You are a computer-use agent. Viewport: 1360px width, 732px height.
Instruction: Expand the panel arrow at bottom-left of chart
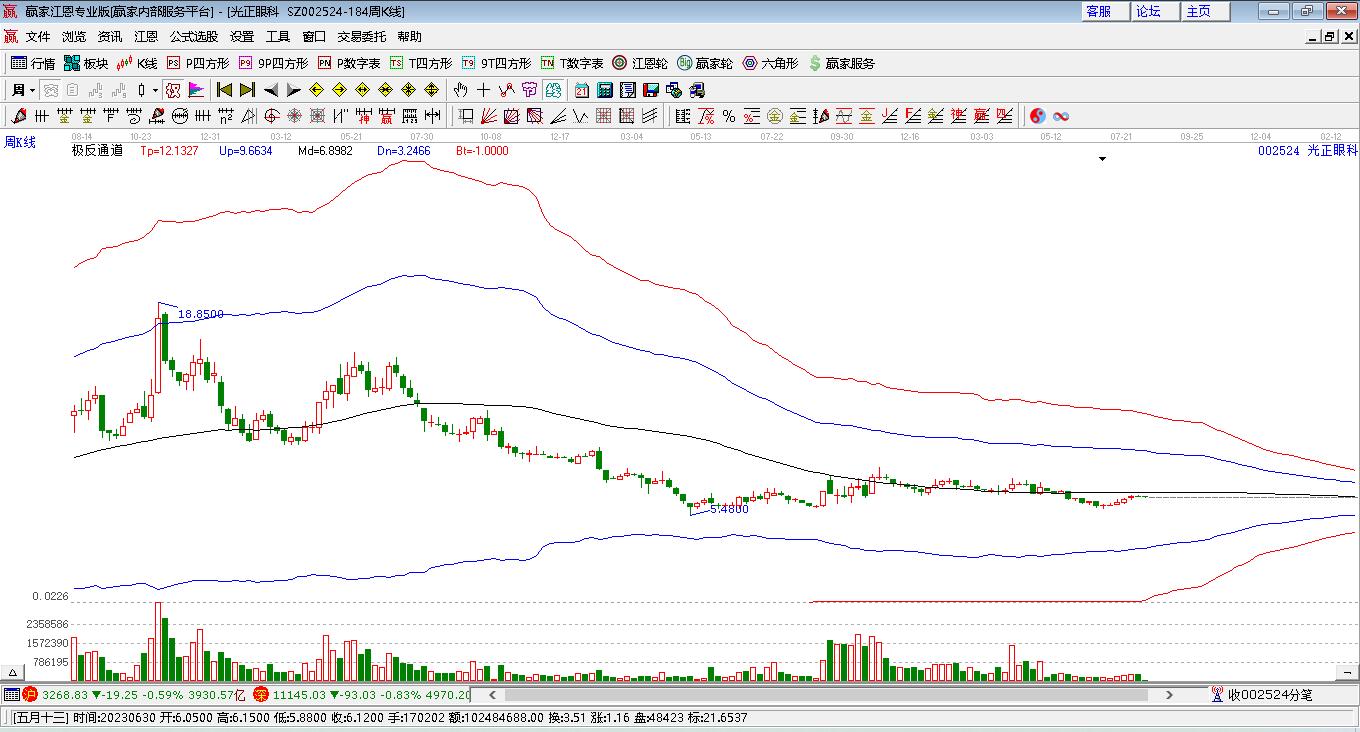[x=14, y=672]
